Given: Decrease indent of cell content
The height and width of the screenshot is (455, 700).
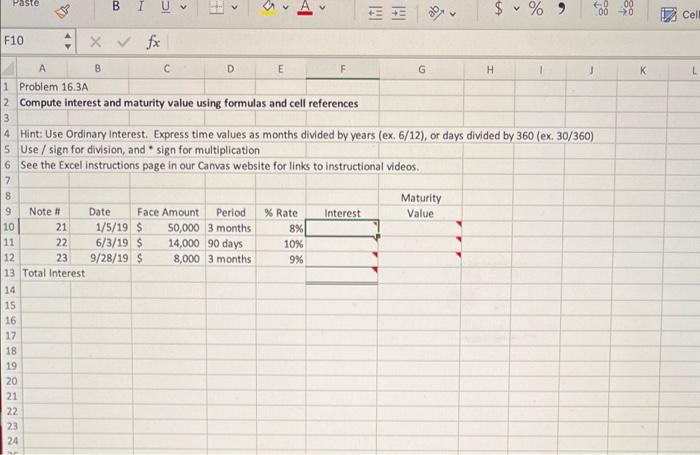Looking at the screenshot, I should pyautogui.click(x=375, y=14).
